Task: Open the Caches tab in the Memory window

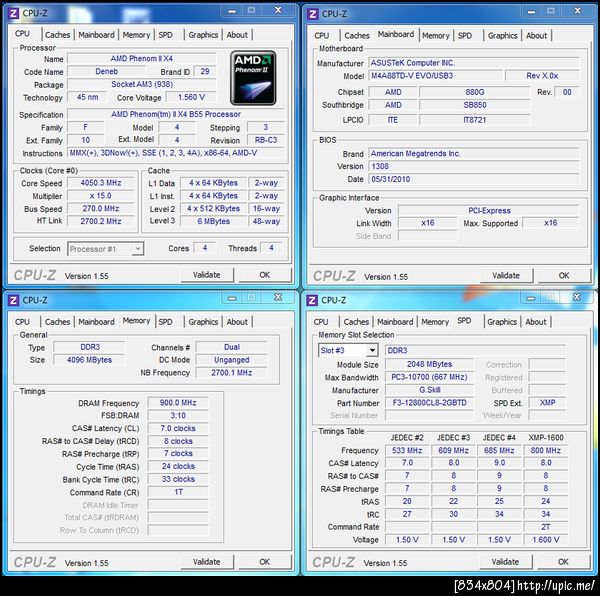Action: [57, 322]
